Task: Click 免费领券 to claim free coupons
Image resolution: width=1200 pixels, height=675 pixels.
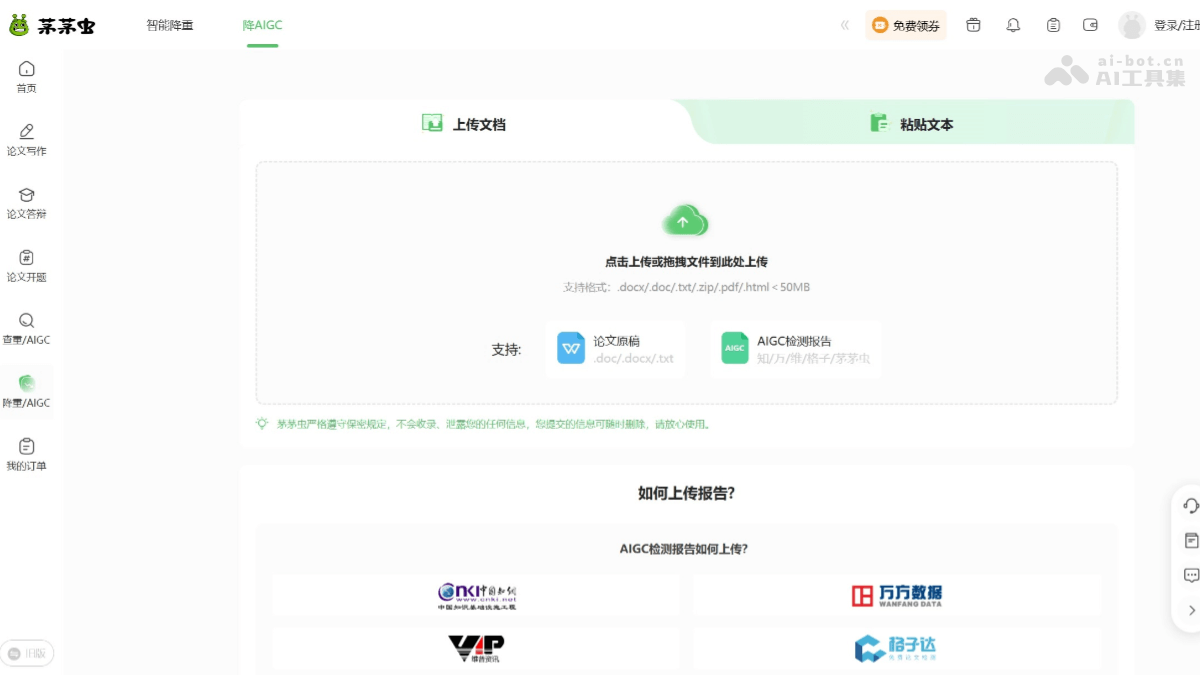Action: click(x=906, y=25)
